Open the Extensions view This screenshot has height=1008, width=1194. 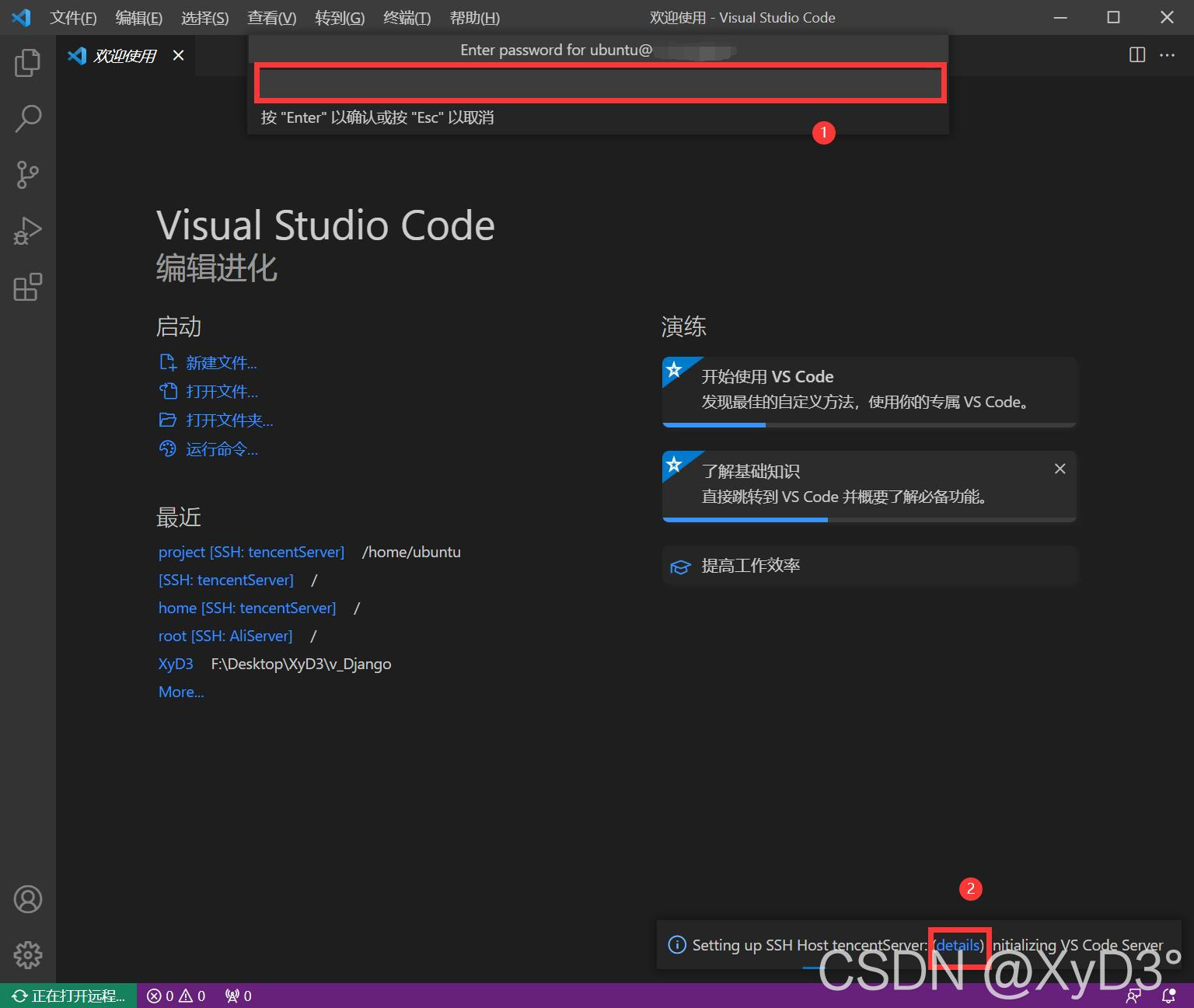(x=27, y=287)
